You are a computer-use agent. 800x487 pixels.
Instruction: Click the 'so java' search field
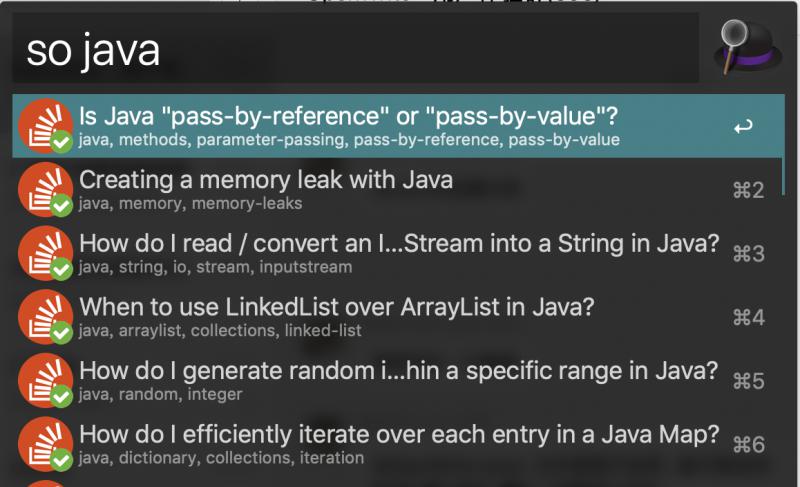(356, 48)
